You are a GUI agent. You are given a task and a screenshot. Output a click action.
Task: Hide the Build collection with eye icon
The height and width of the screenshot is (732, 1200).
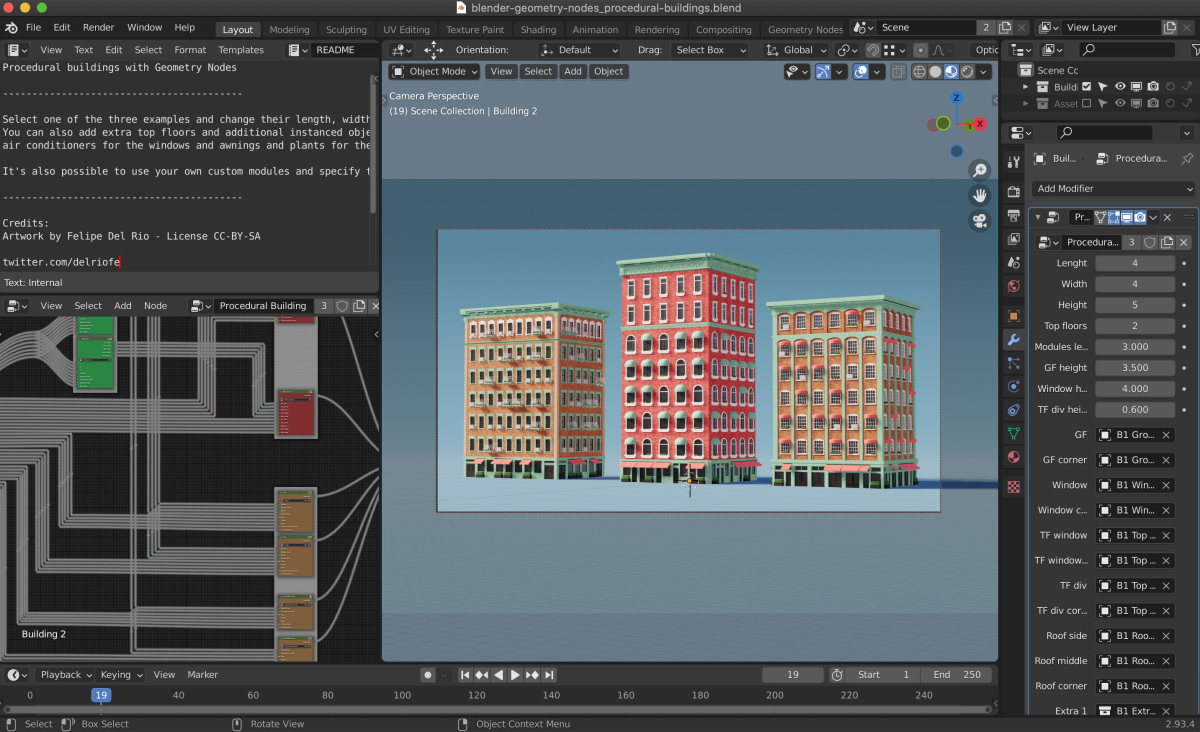(1120, 87)
